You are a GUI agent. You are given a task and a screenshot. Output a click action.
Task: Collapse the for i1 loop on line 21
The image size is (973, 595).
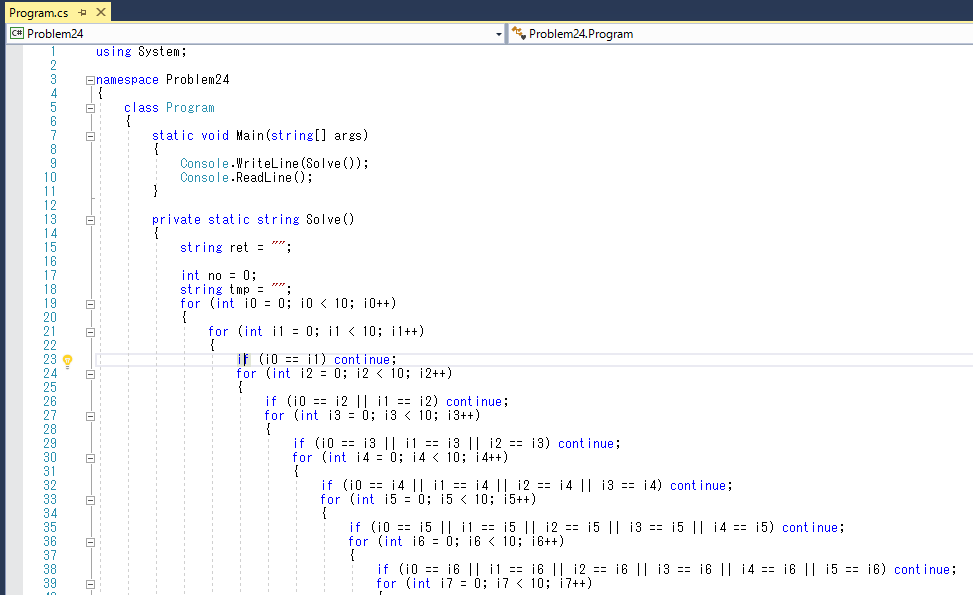(90, 332)
